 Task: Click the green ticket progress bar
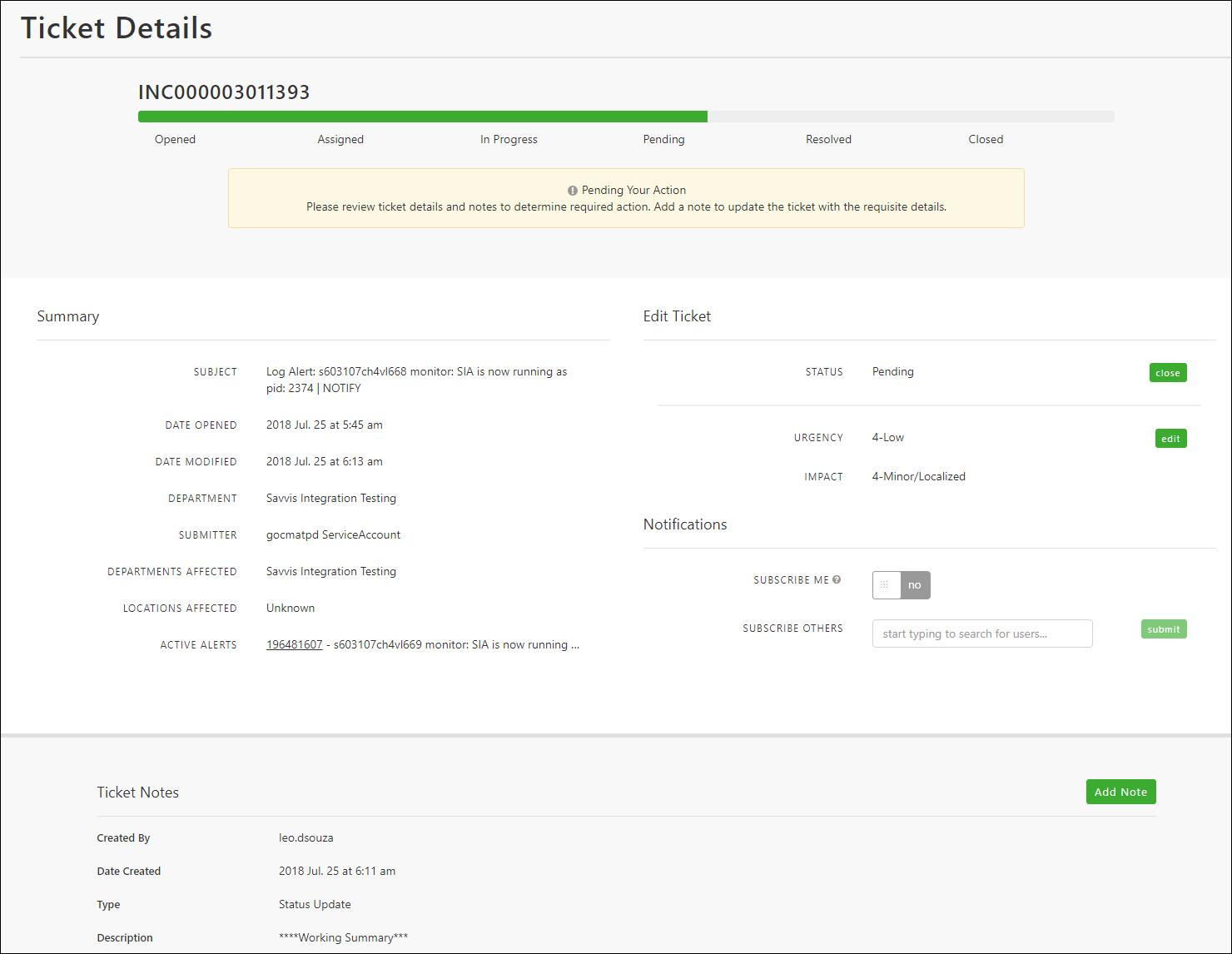(x=423, y=117)
